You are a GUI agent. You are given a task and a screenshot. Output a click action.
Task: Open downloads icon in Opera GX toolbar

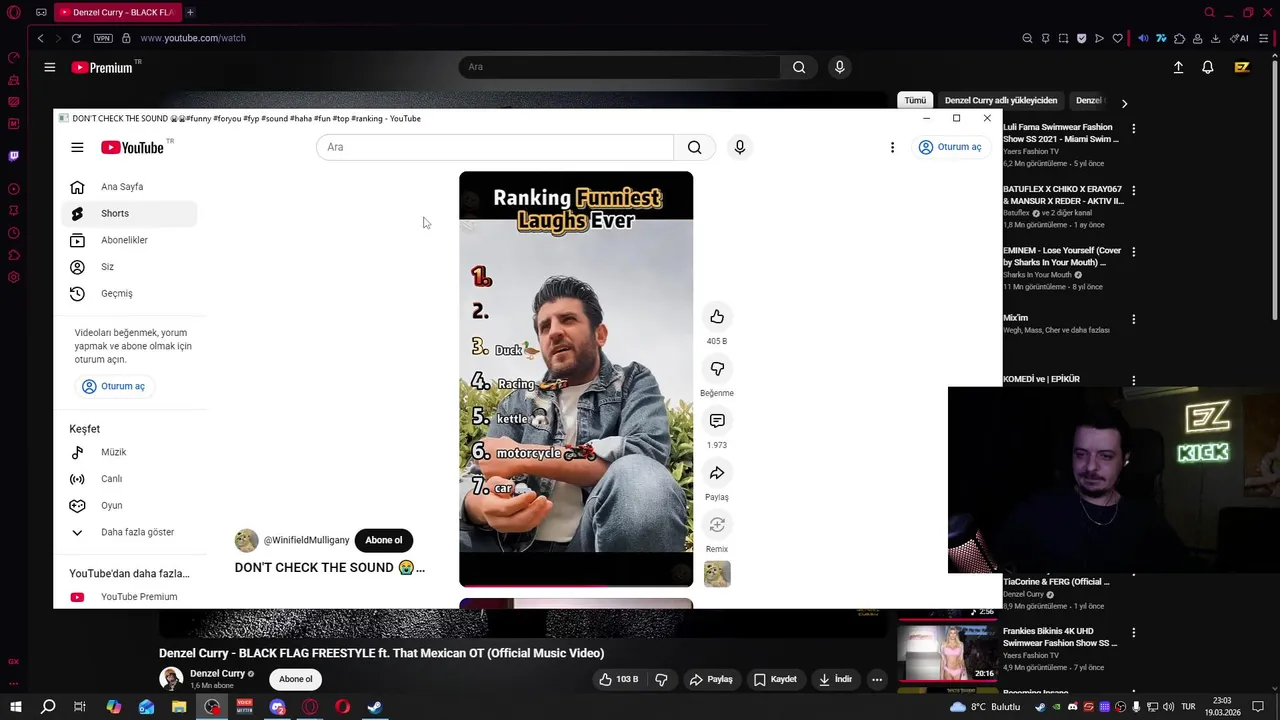click(1215, 38)
